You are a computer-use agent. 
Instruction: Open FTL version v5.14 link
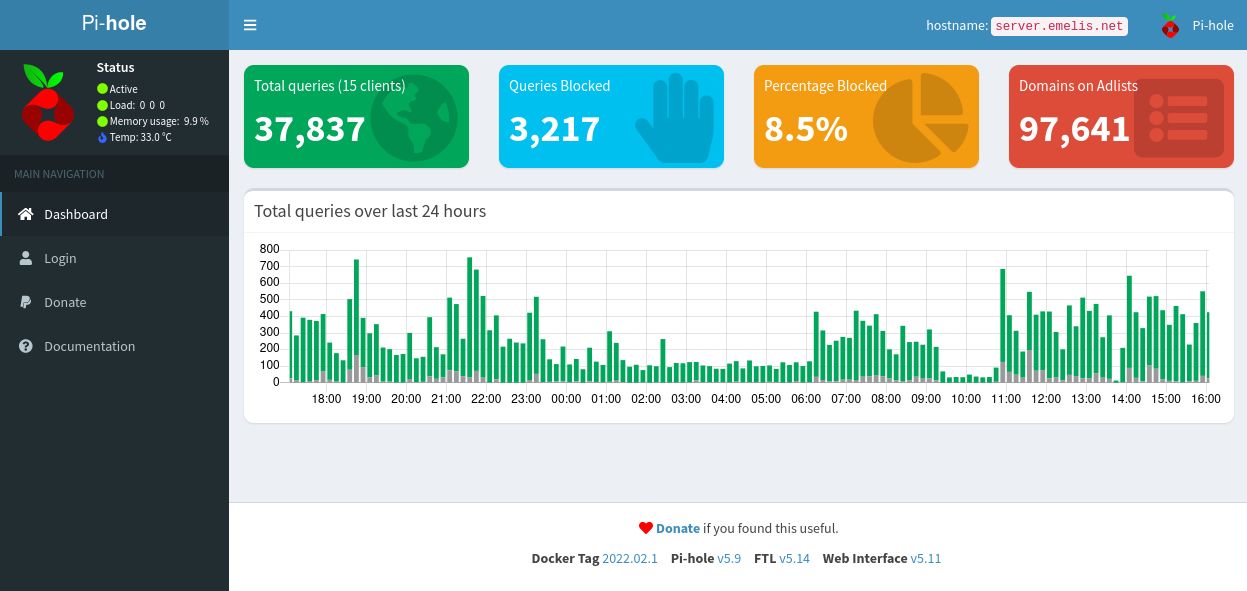pyautogui.click(x=795, y=558)
